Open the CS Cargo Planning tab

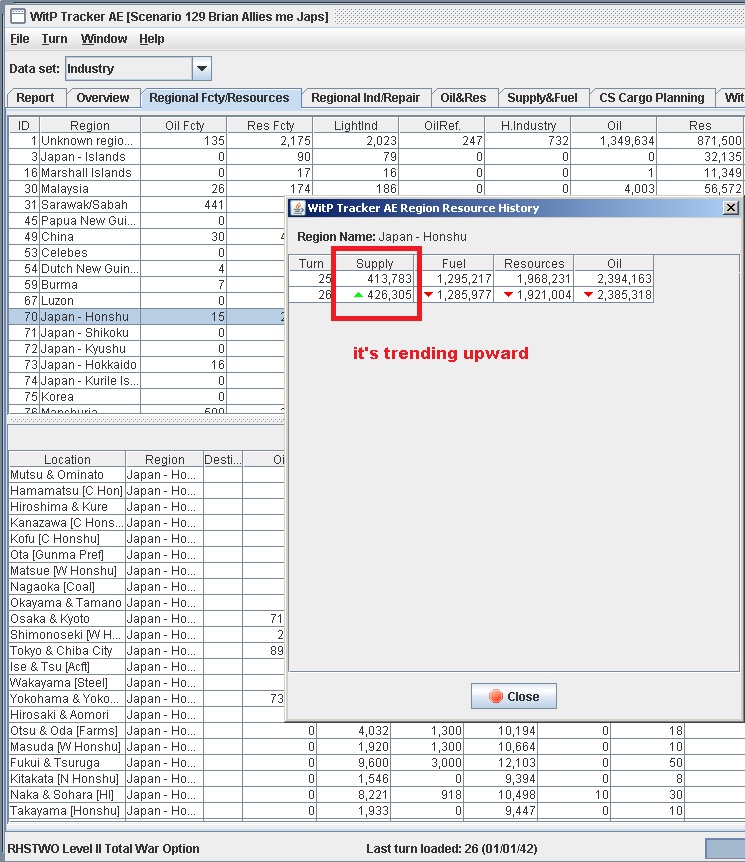[x=652, y=98]
